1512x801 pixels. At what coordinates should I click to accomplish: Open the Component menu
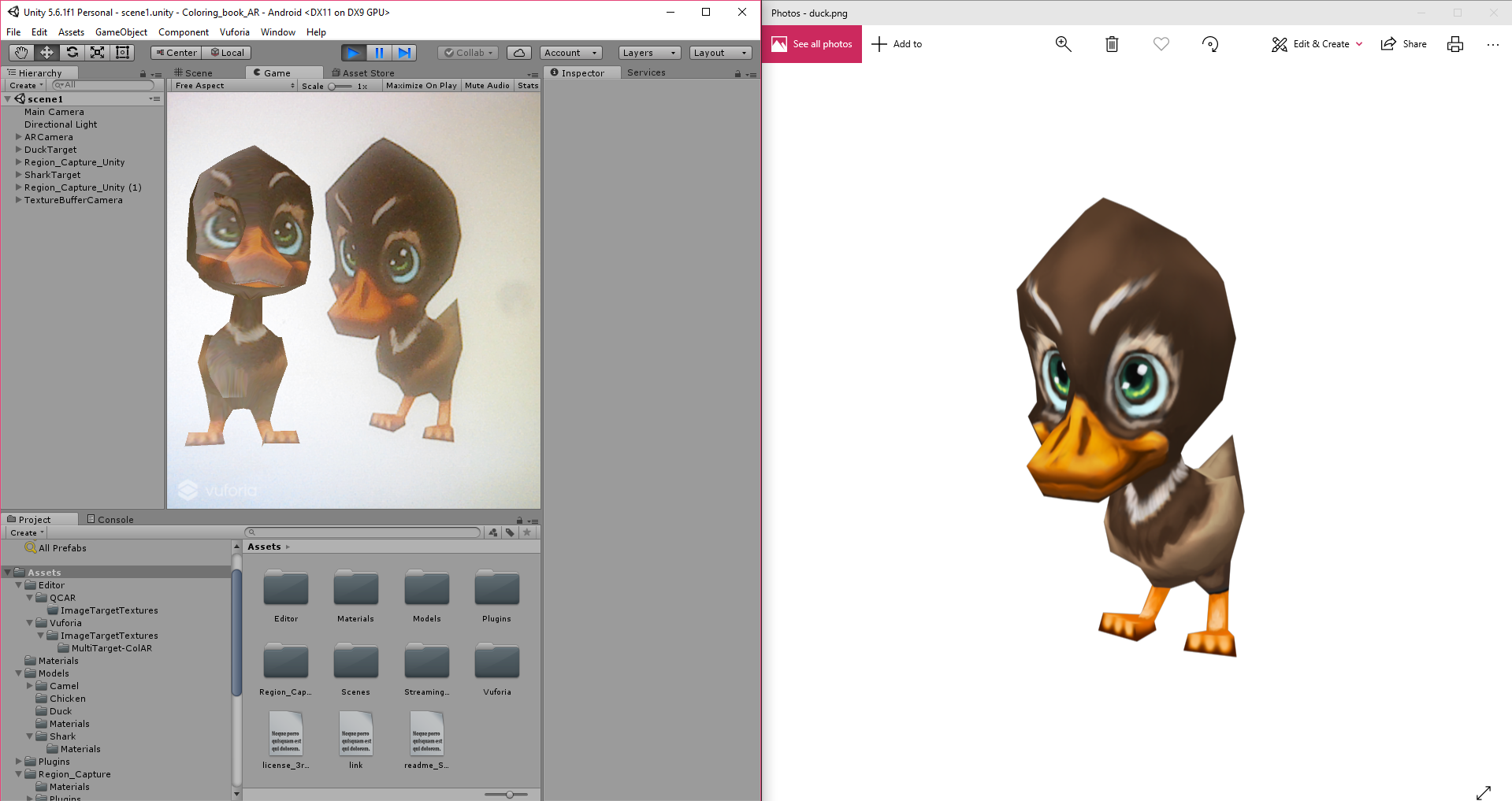[184, 32]
